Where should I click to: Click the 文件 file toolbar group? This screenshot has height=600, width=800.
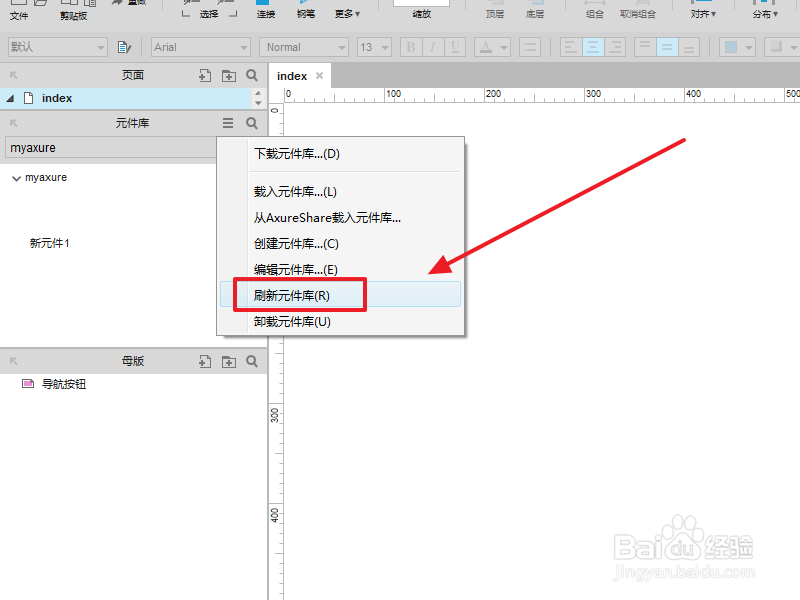(19, 11)
